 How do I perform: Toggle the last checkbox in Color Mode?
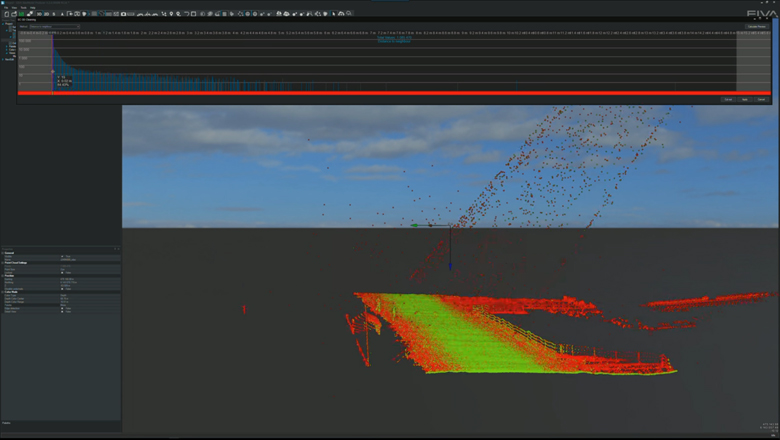[x=62, y=312]
